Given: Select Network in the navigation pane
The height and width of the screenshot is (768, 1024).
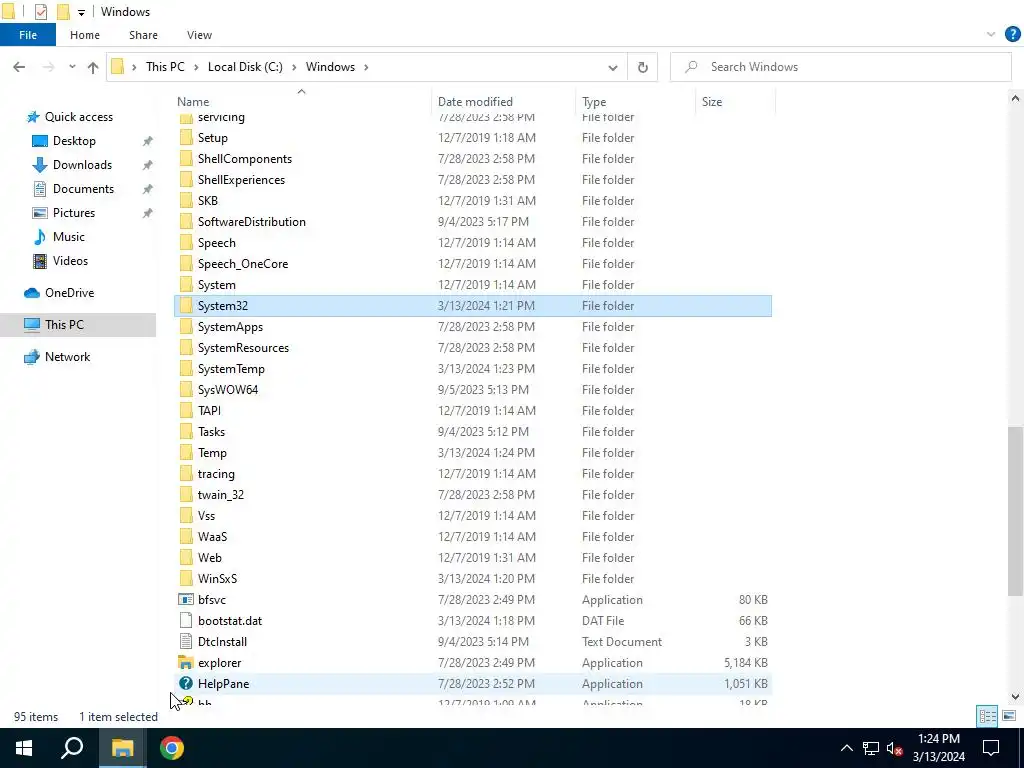Looking at the screenshot, I should [x=67, y=357].
